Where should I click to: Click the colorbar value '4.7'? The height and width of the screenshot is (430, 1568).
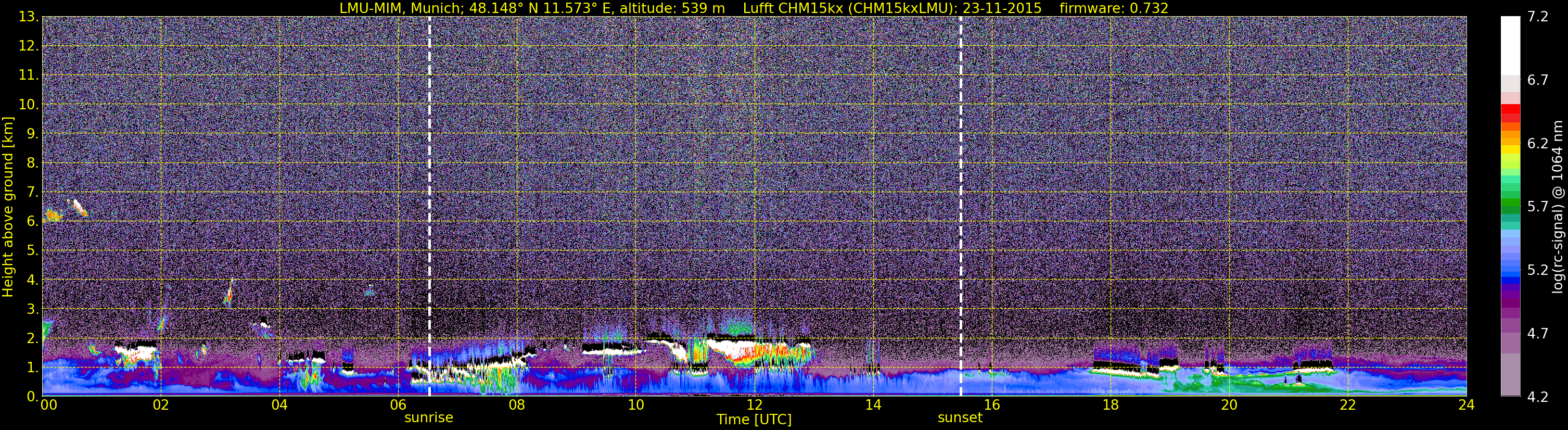(1538, 333)
